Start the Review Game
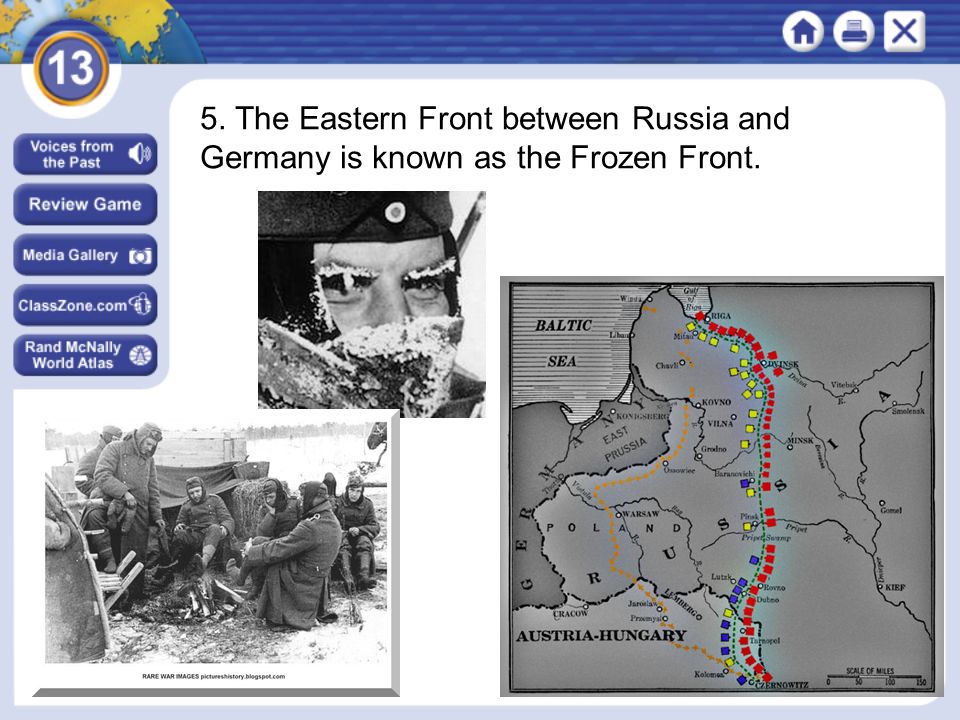The height and width of the screenshot is (720, 960). click(85, 204)
